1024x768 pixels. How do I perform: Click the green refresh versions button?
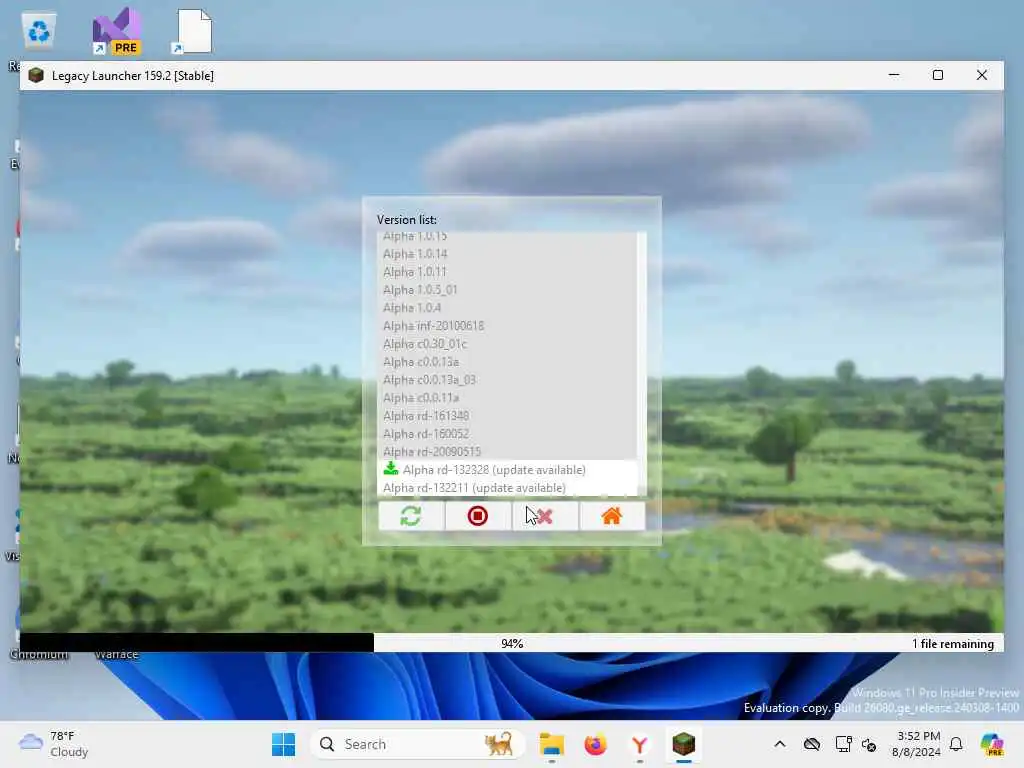pos(411,516)
